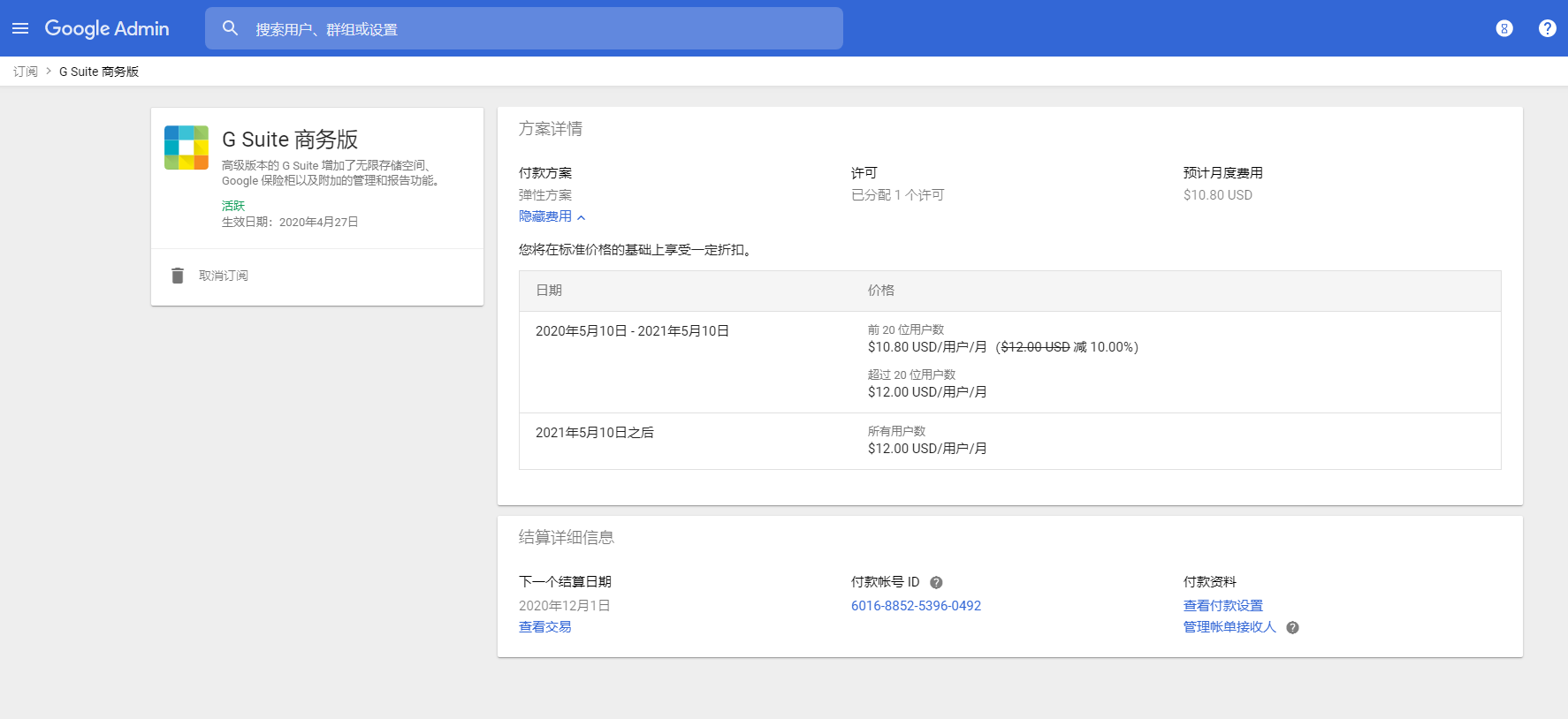Open the hamburger main menu

pos(20,28)
